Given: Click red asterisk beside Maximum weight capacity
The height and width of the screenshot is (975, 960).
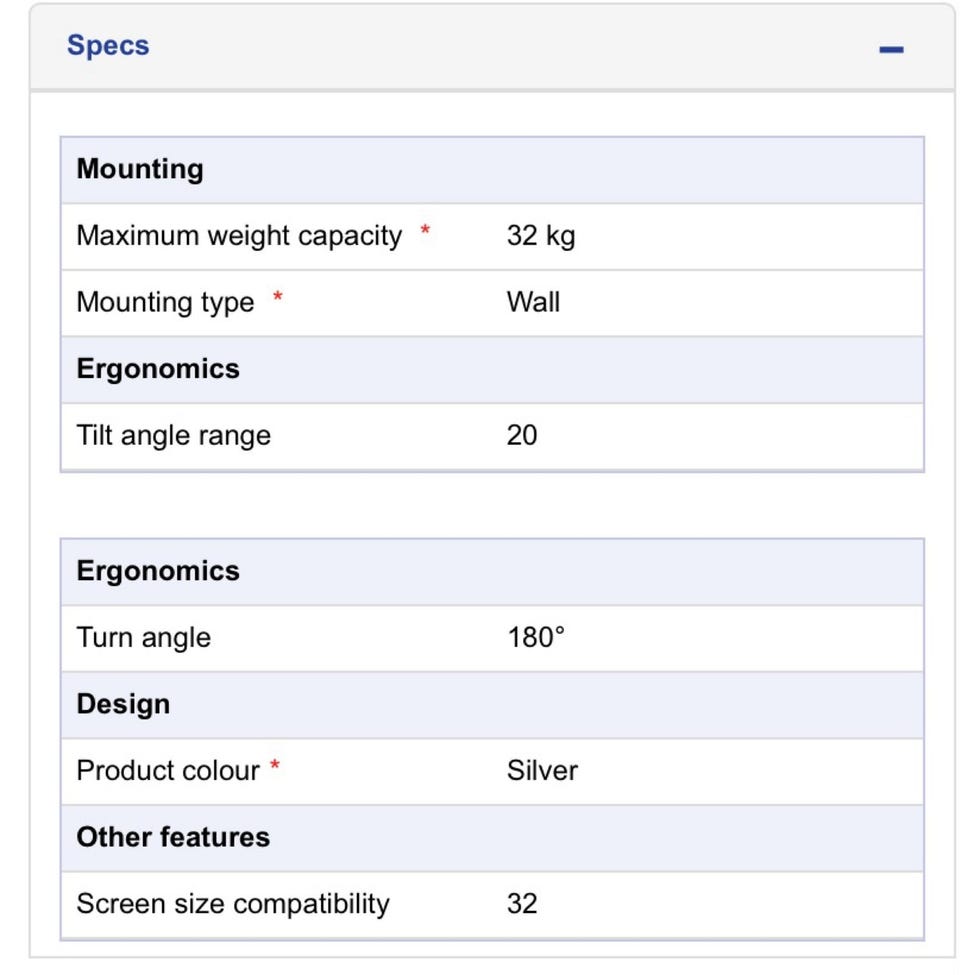Looking at the screenshot, I should [425, 232].
